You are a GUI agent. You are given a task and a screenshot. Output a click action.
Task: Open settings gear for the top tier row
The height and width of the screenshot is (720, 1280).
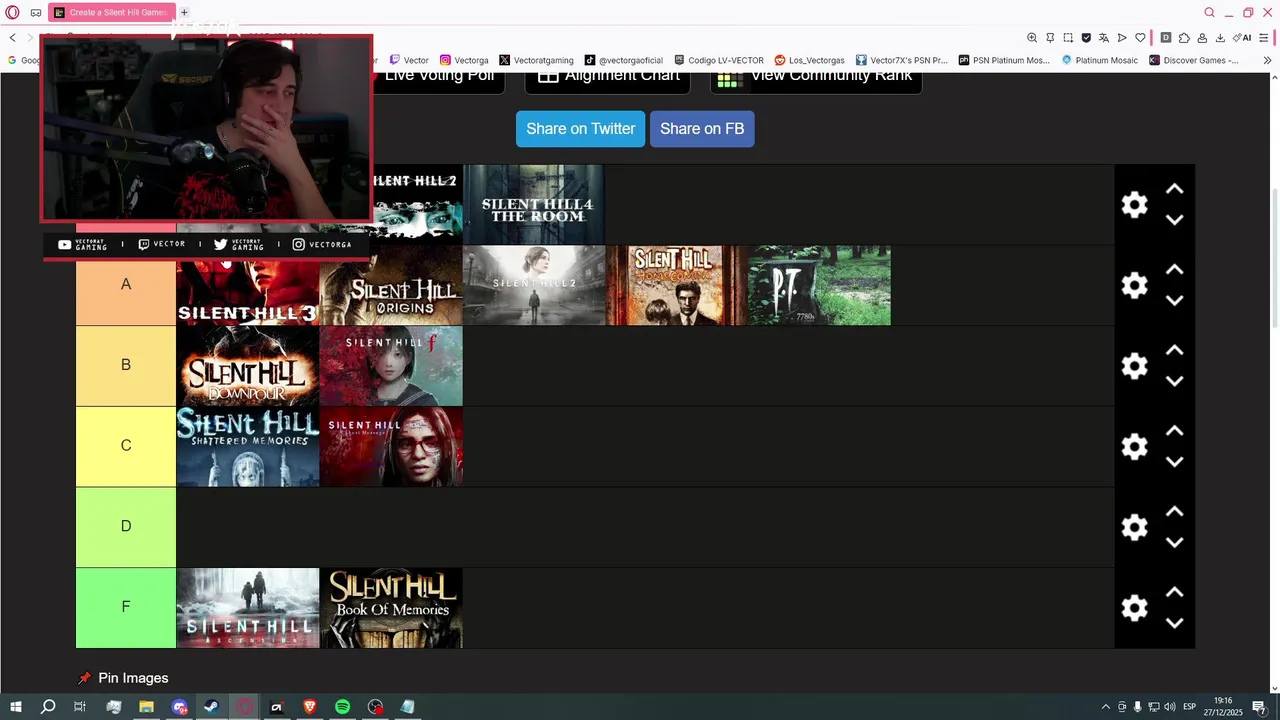click(x=1134, y=205)
